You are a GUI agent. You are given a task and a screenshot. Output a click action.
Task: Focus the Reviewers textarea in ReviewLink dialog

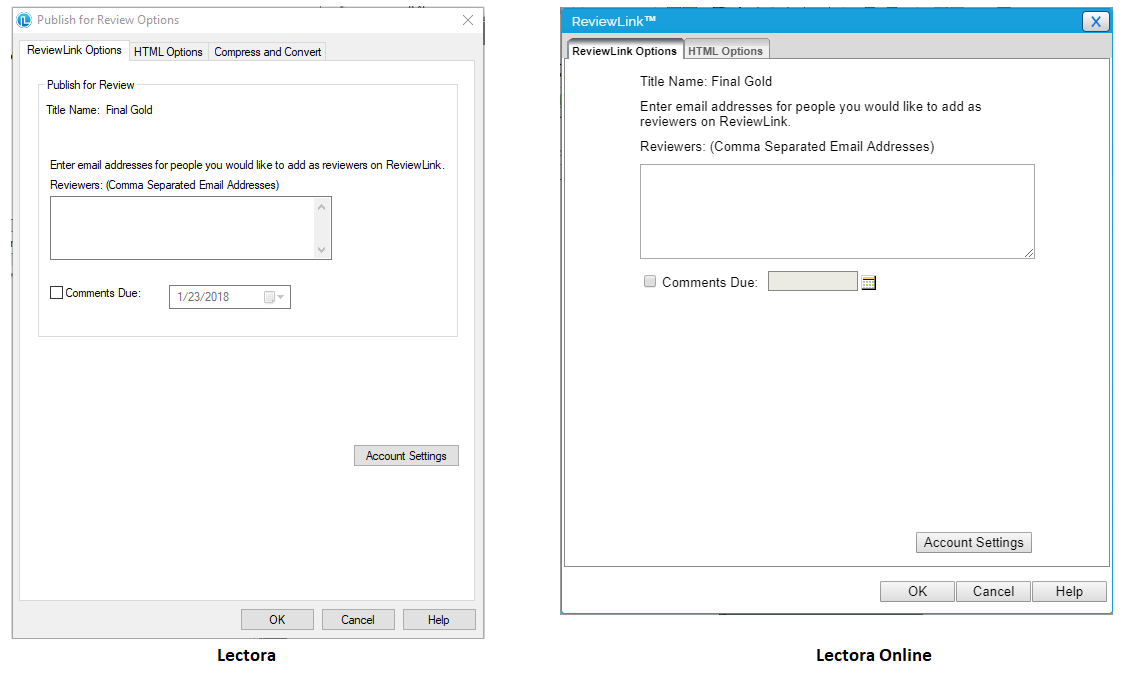coord(837,211)
